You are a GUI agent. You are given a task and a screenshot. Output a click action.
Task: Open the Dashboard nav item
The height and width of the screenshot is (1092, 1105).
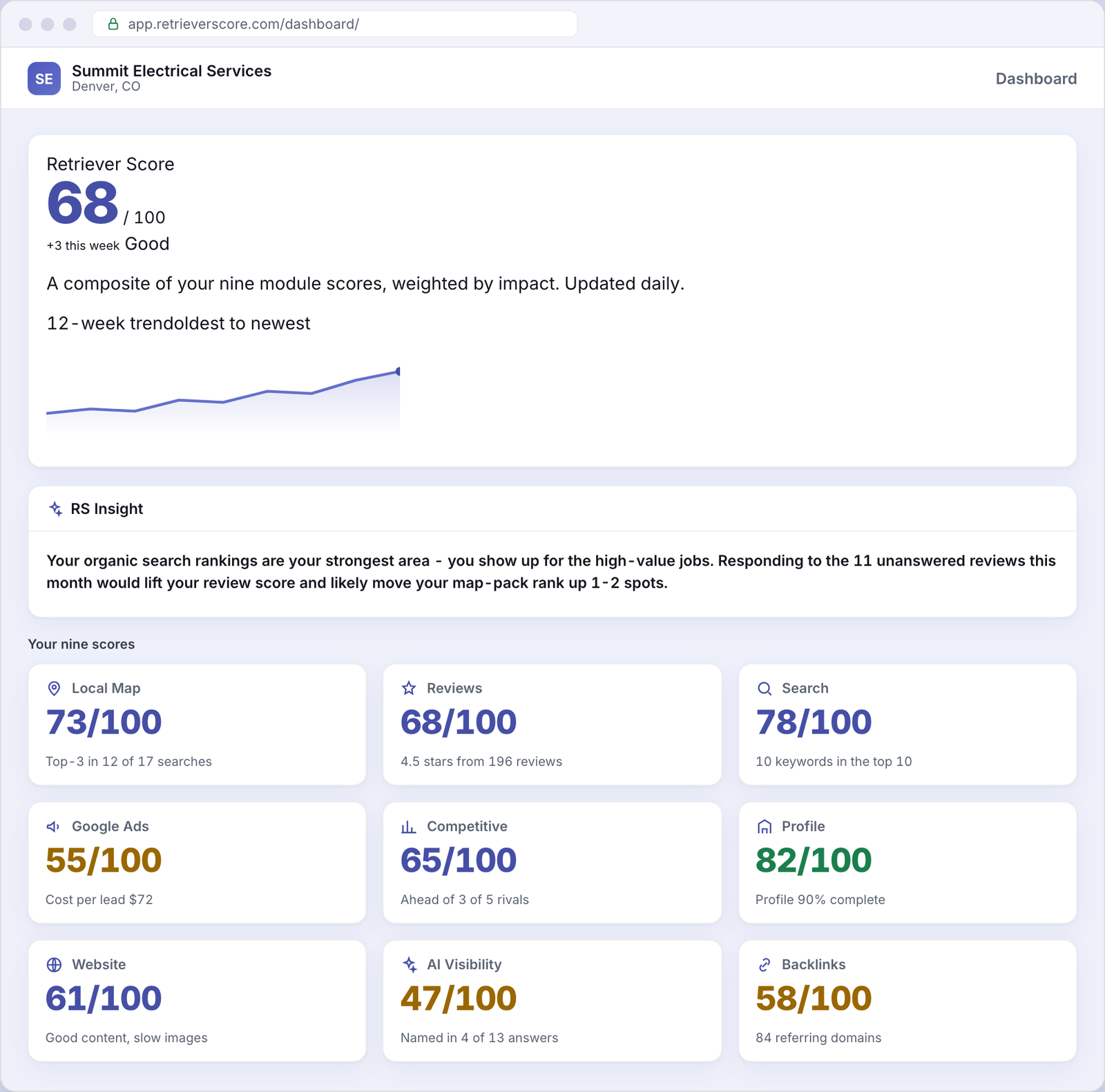[x=1036, y=79]
